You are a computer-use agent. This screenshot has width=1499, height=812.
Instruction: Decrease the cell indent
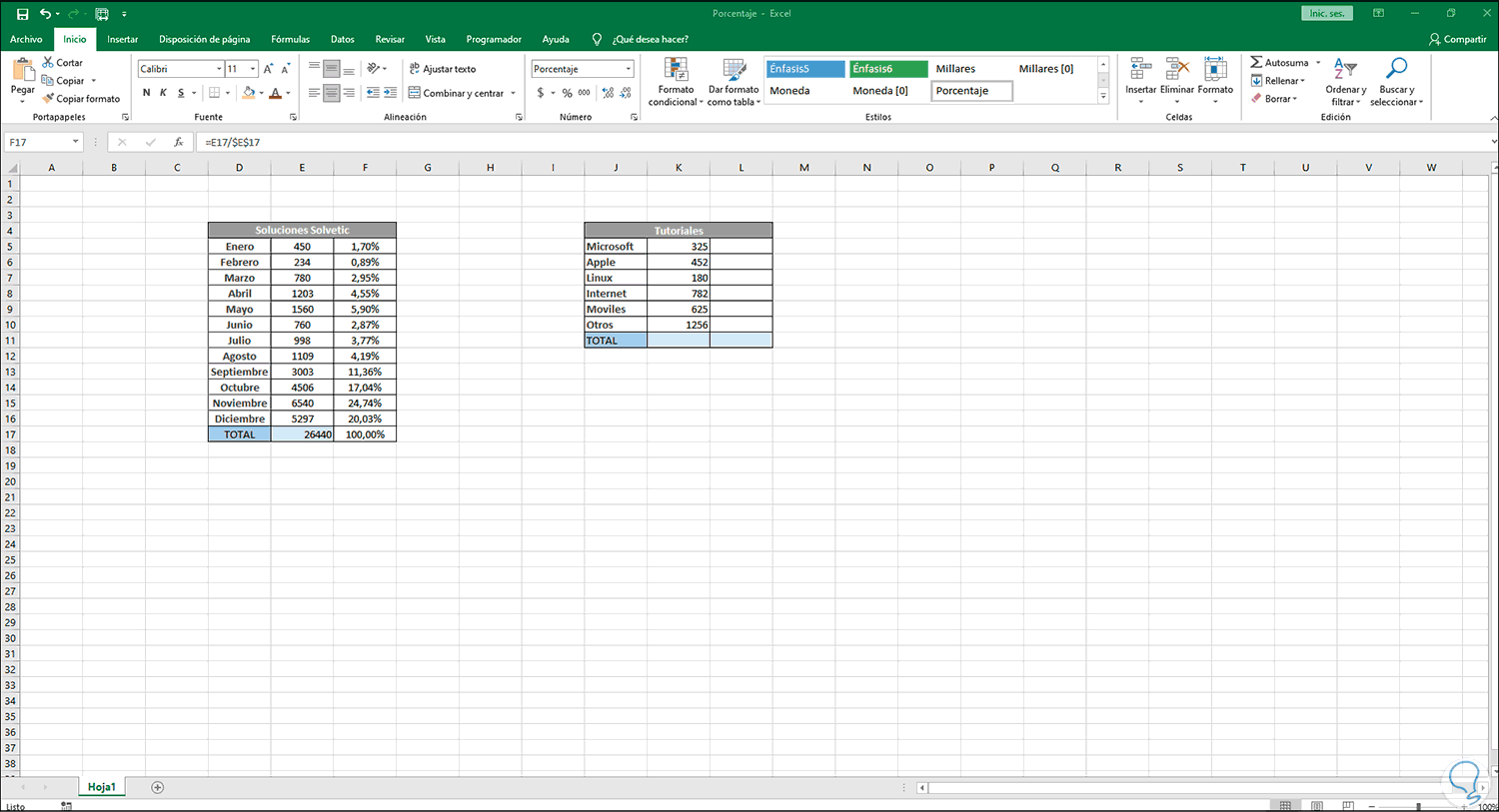(373, 93)
